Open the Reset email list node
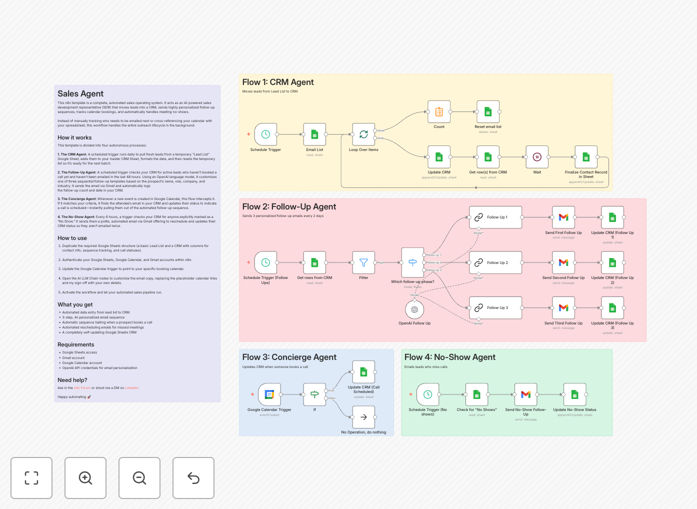The image size is (697, 509). pos(488,112)
